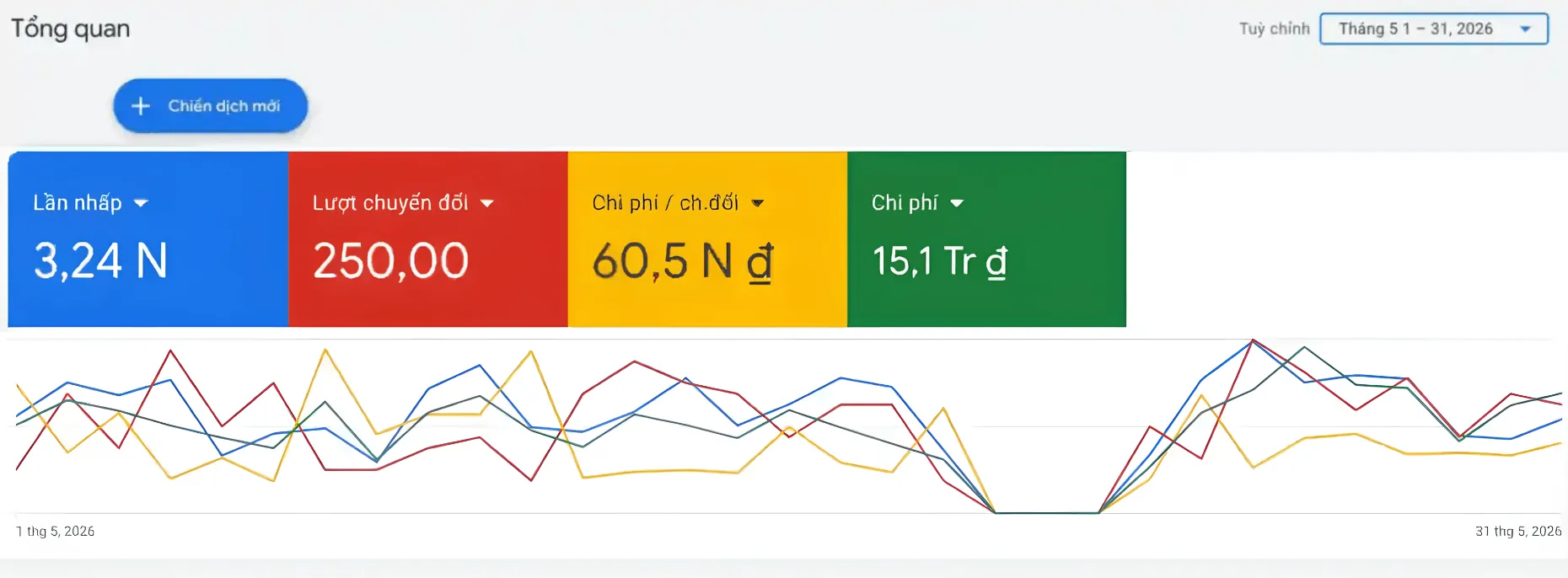Open the date range dropdown Tháng 5
Image resolution: width=1568 pixels, height=578 pixels.
[x=1433, y=29]
